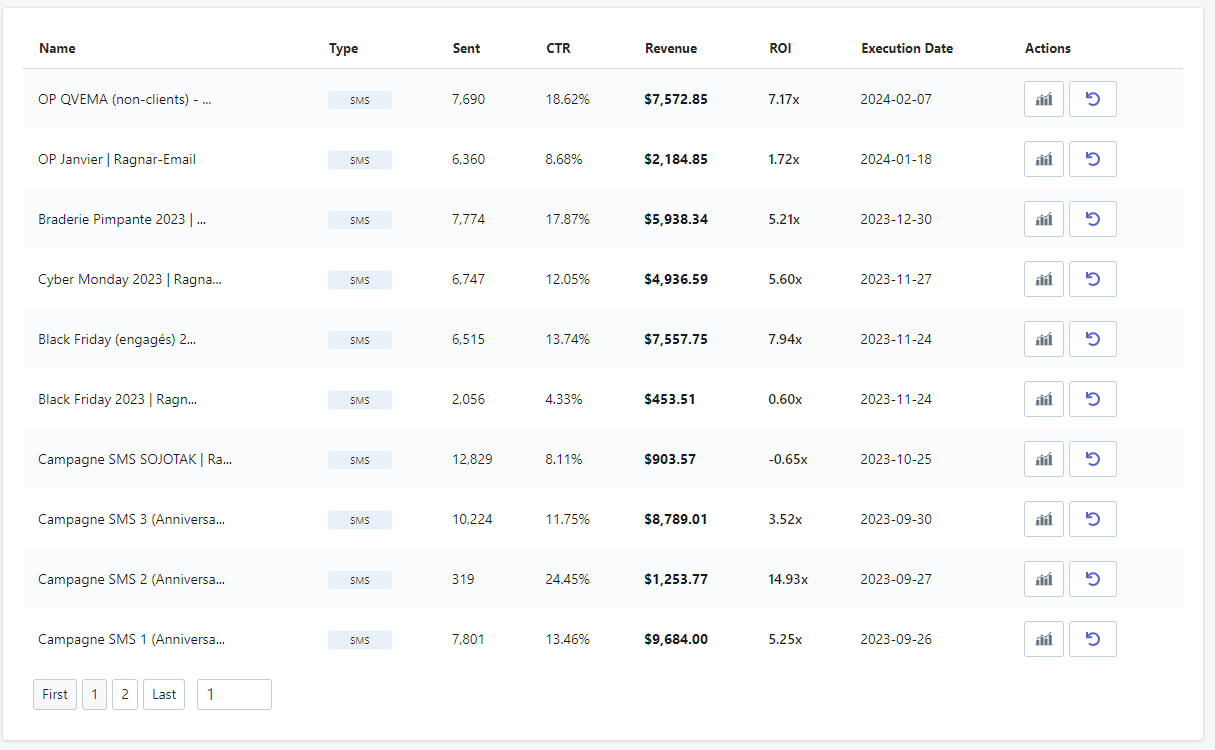This screenshot has width=1215, height=750.
Task: Click Campagne SMS 2 (Anniversa... name
Action: tap(132, 579)
